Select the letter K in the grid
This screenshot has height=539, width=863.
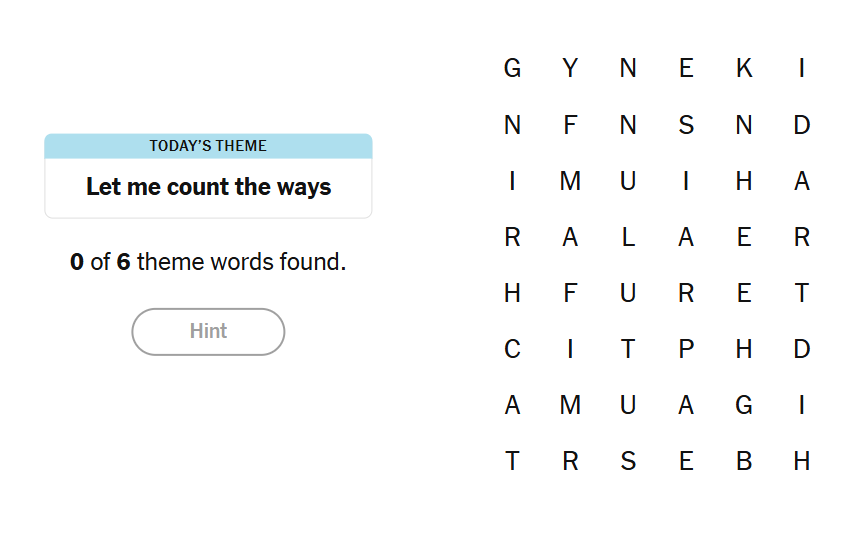(744, 68)
